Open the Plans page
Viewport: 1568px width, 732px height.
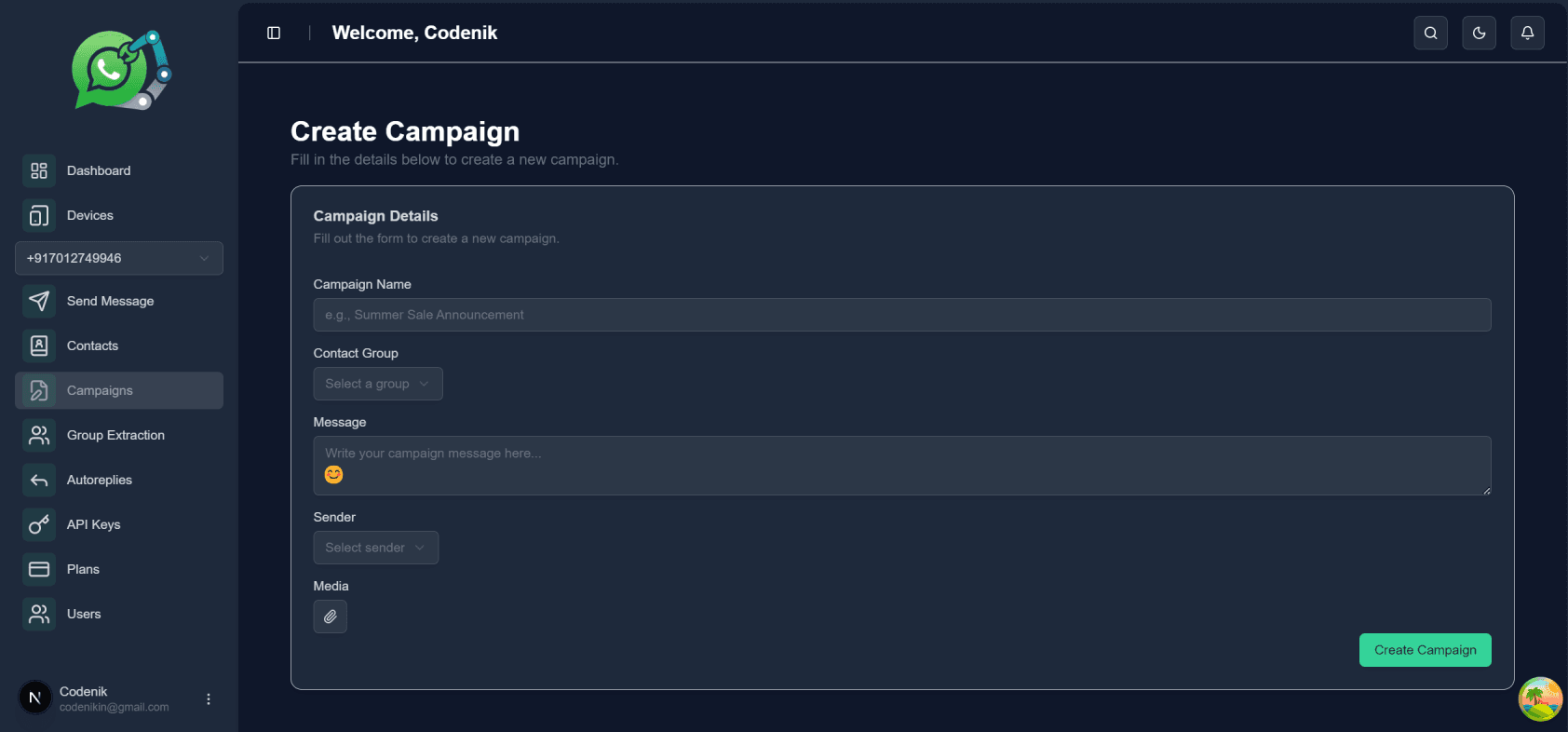click(x=83, y=569)
